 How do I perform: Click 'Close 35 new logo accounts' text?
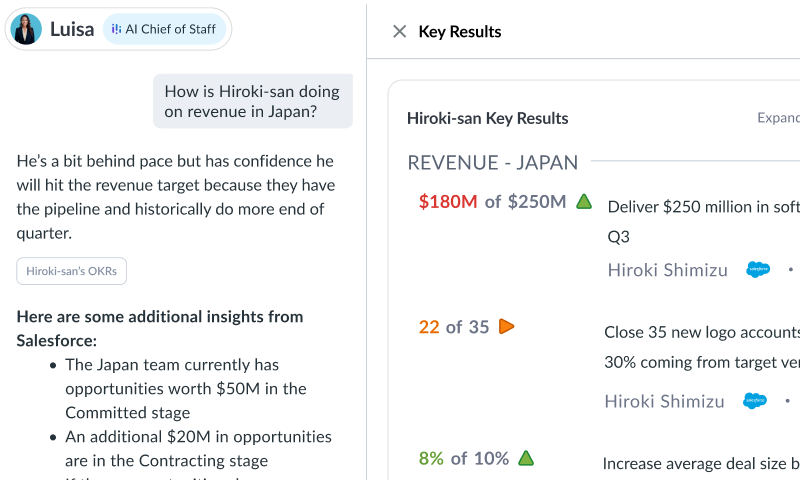point(702,347)
